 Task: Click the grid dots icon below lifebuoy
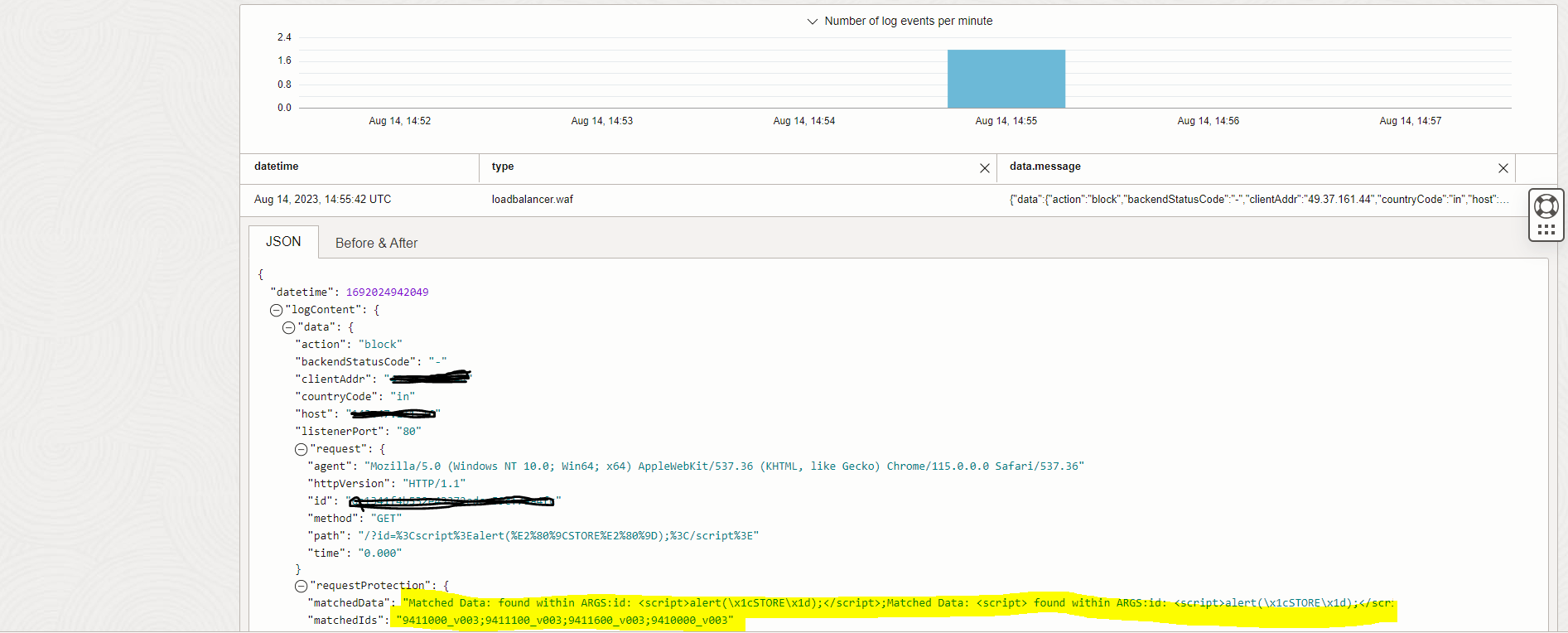click(x=1546, y=230)
